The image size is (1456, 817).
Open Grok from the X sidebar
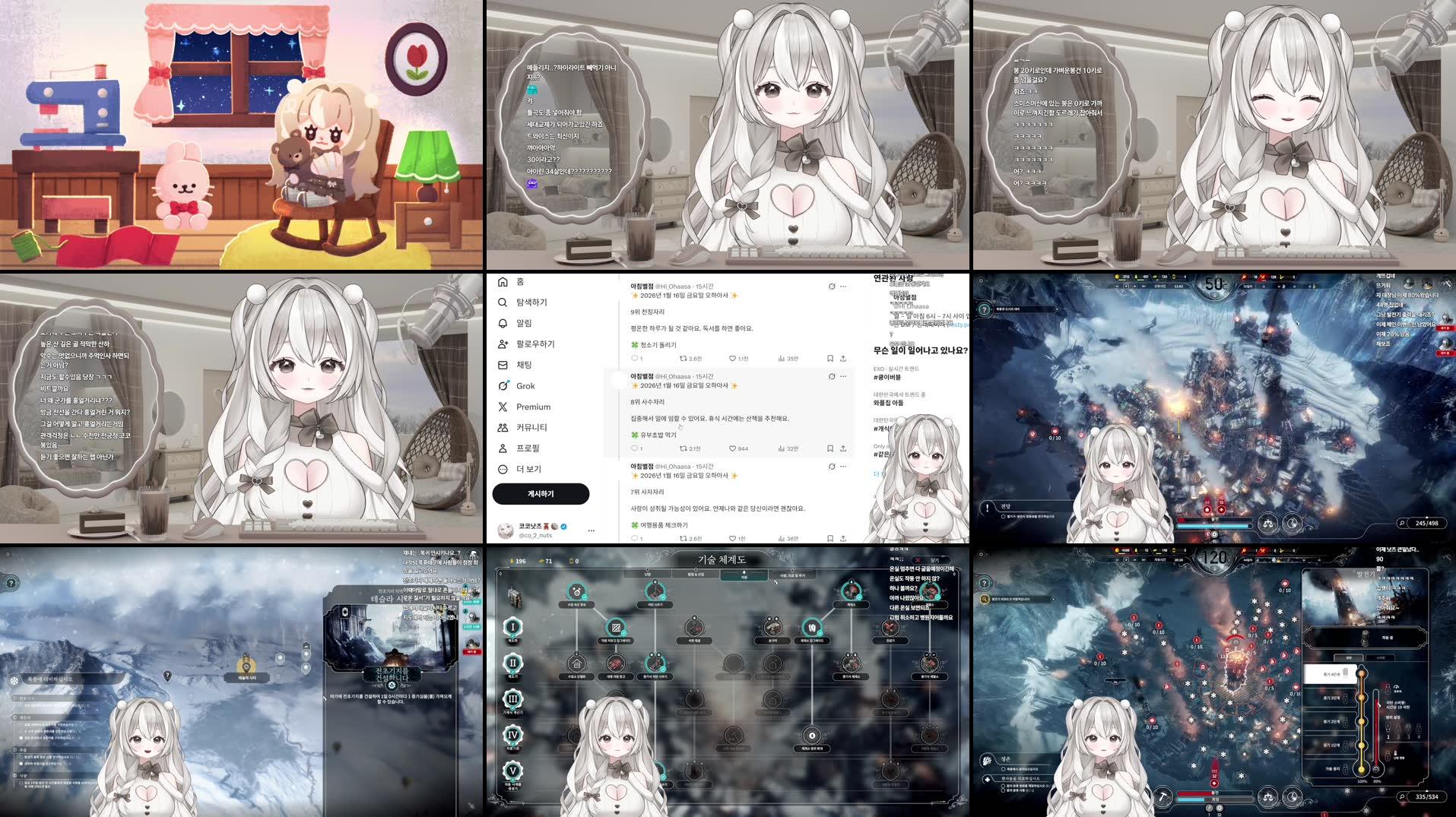[503, 386]
